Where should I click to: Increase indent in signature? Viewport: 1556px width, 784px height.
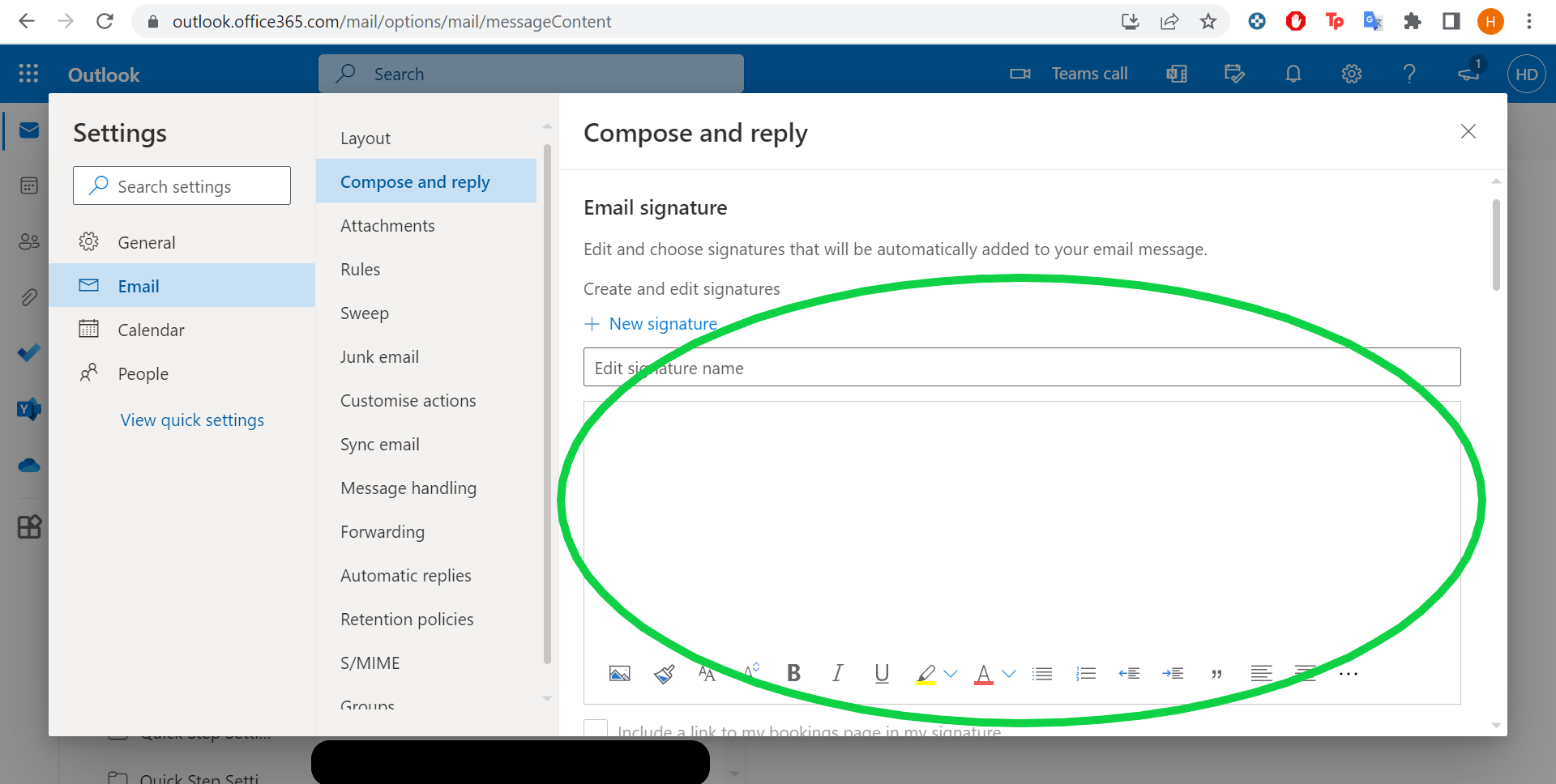tap(1173, 674)
